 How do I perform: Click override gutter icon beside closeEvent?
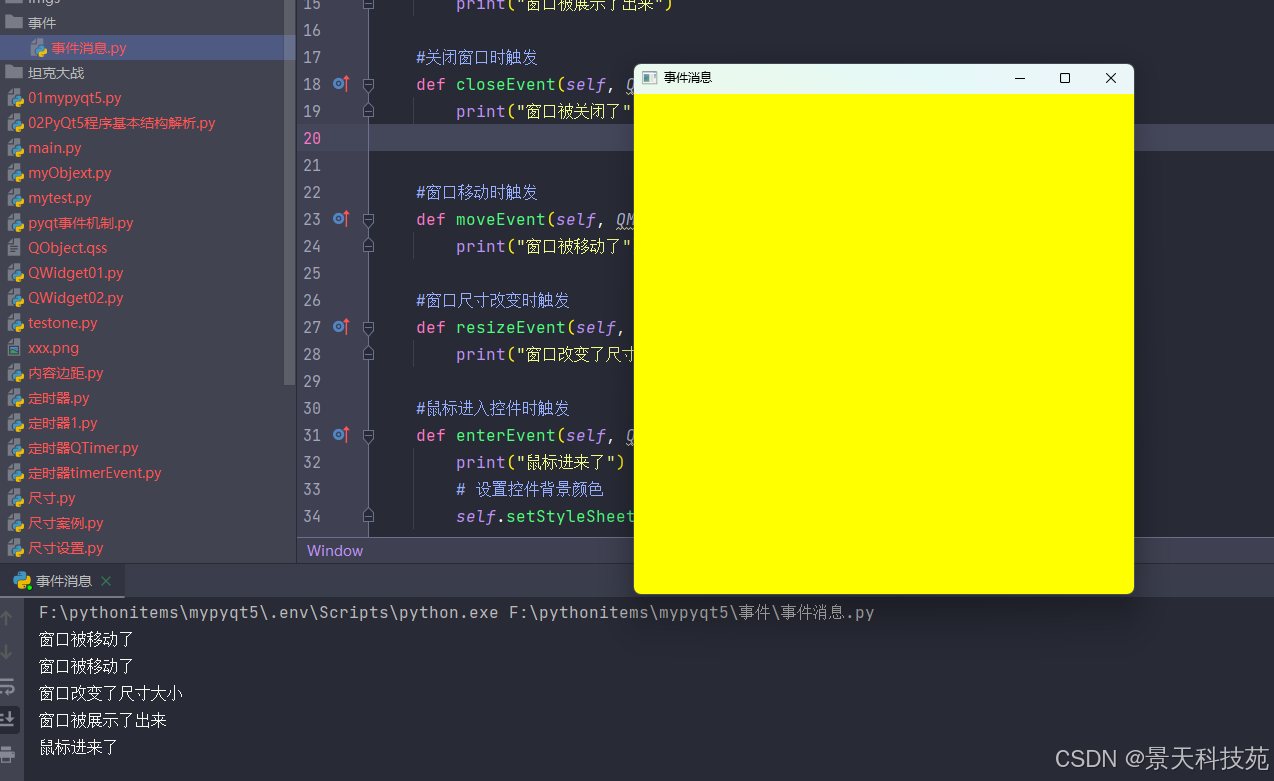point(341,84)
